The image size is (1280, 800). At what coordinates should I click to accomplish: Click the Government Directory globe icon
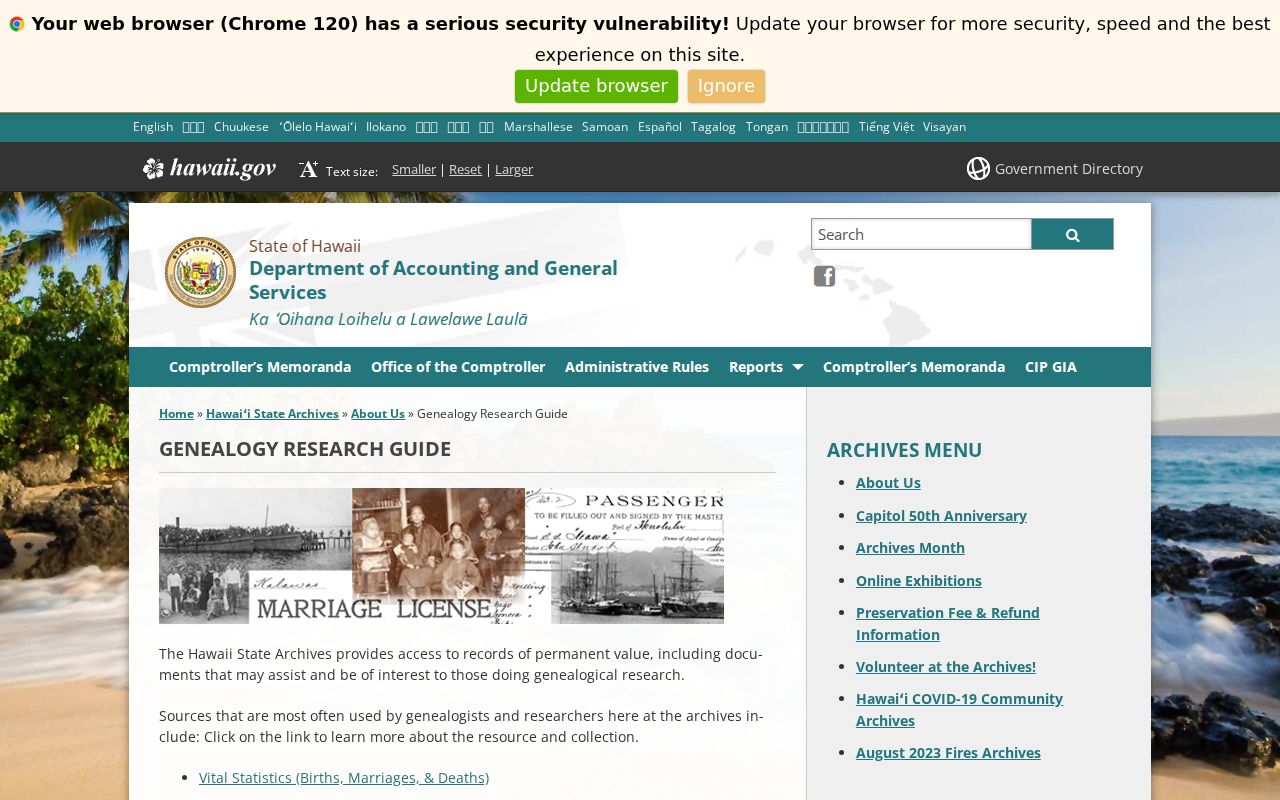click(x=978, y=168)
